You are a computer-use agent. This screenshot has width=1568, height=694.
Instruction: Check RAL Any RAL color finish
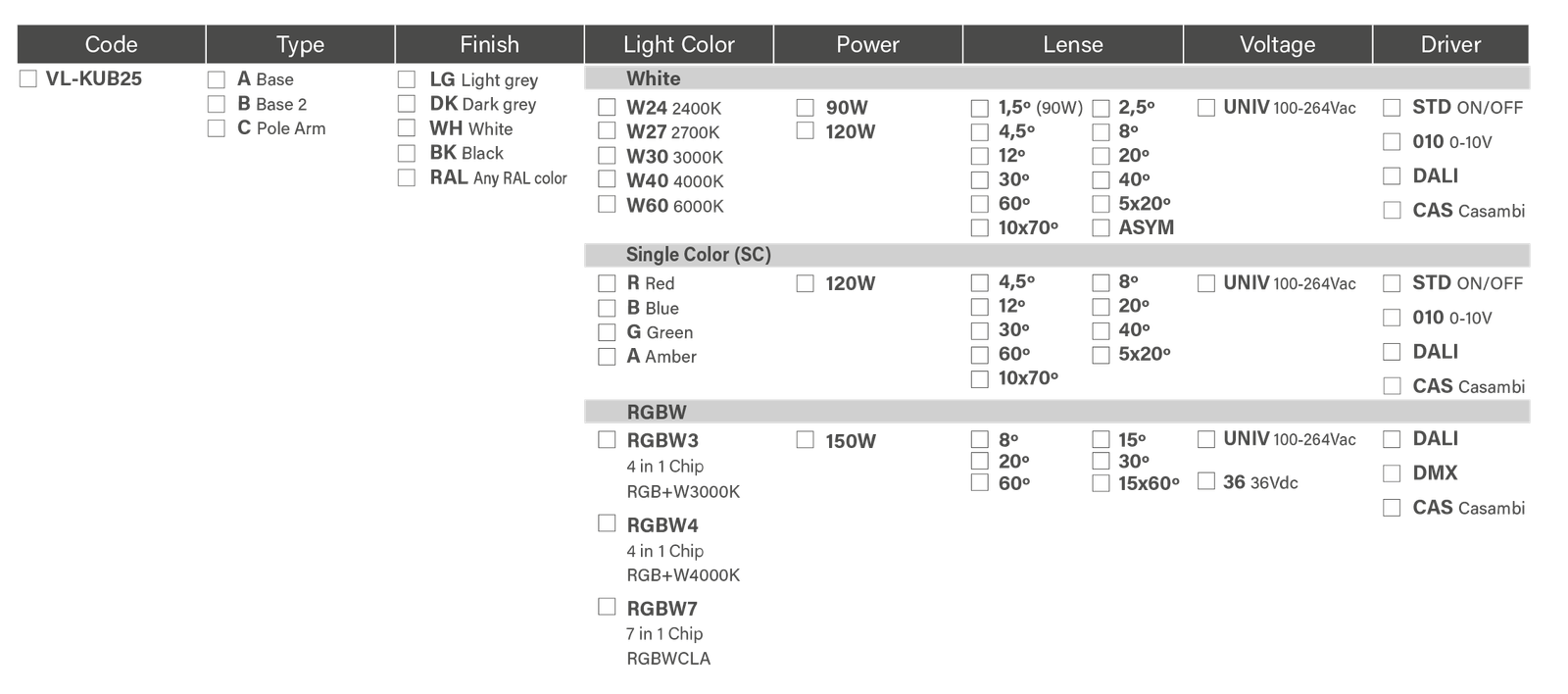click(x=407, y=178)
